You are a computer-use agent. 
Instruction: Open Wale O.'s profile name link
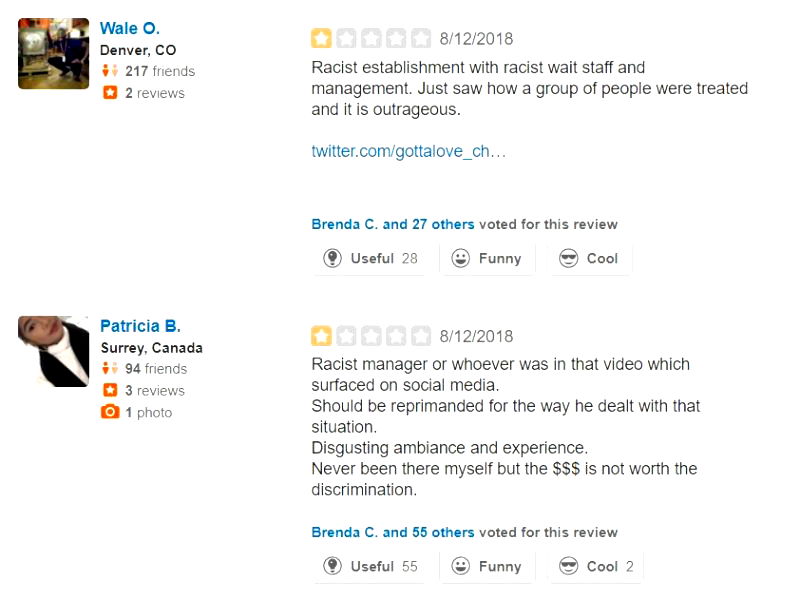tap(130, 28)
